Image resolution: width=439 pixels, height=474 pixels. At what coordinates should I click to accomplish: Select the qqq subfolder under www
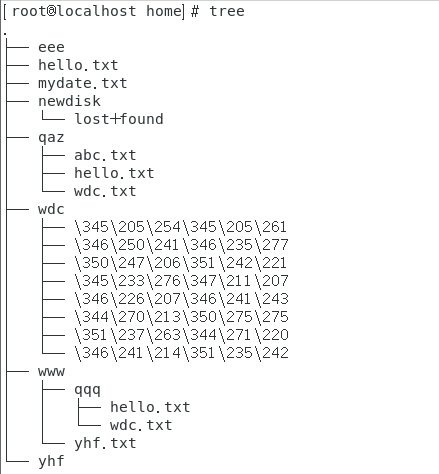(87, 390)
